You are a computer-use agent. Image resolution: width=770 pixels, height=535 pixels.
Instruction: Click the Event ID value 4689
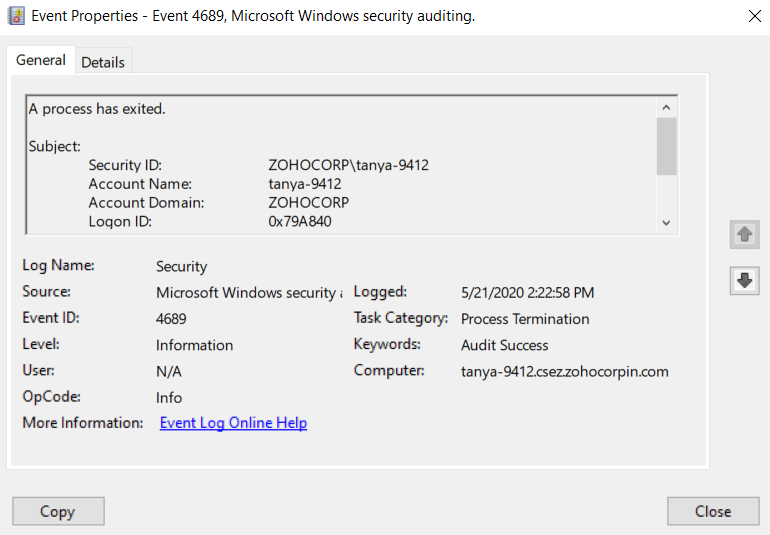click(x=171, y=319)
